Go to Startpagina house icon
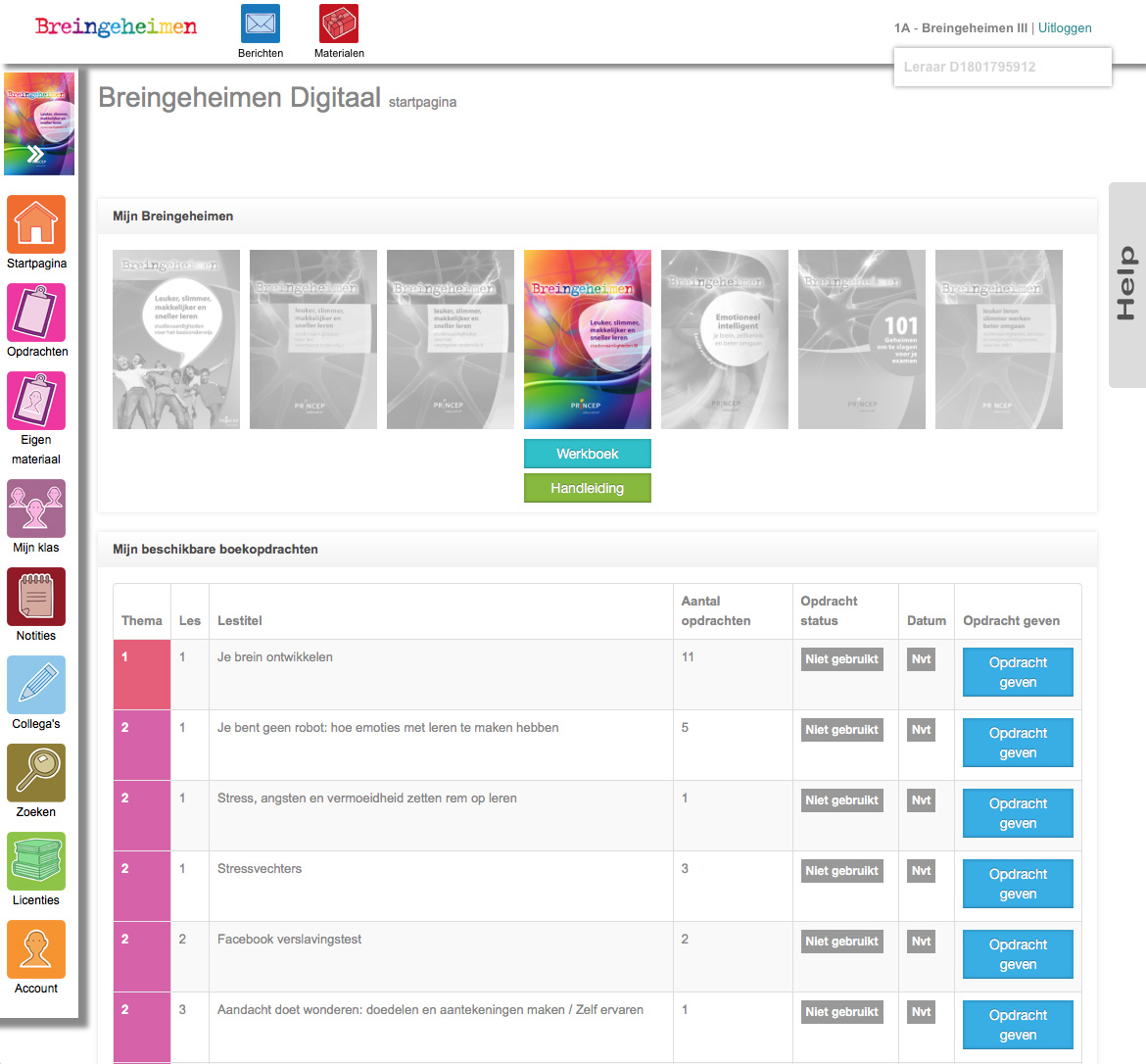 point(36,224)
